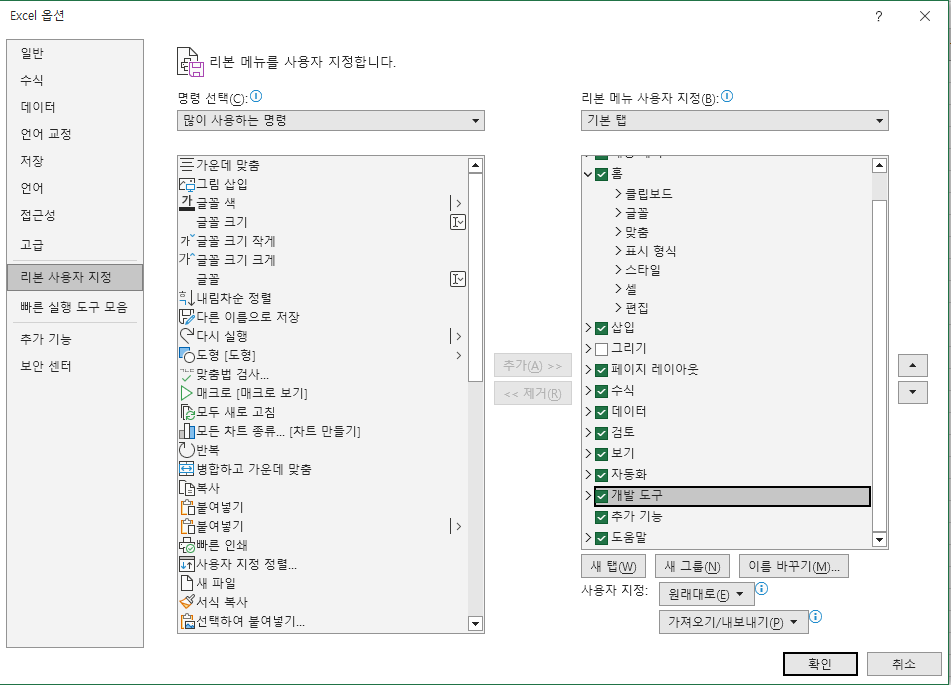Toggle the 페이지 레이아웃 checkbox
The width and height of the screenshot is (951, 685).
(602, 370)
